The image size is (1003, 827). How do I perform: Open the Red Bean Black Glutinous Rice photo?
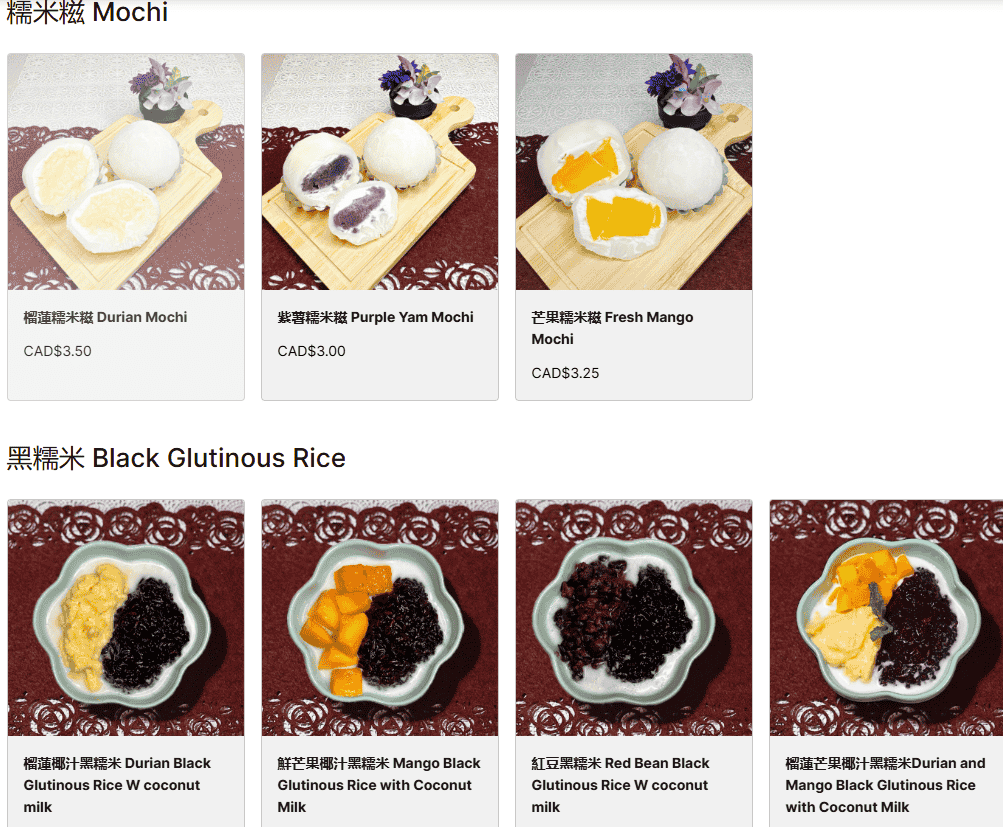(634, 618)
